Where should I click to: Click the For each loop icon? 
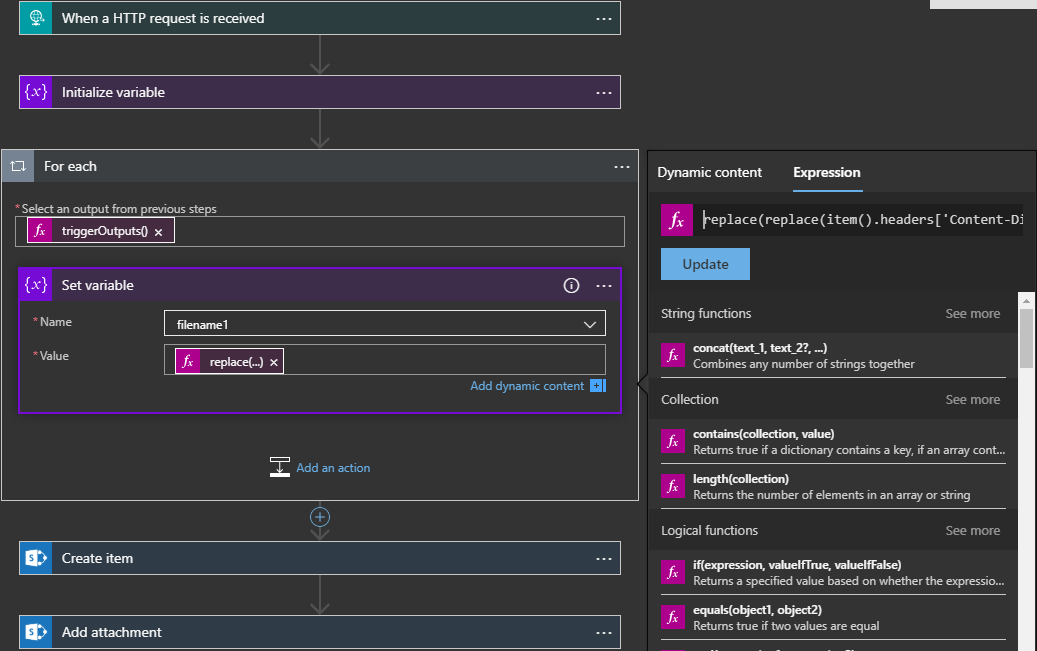pyautogui.click(x=18, y=166)
